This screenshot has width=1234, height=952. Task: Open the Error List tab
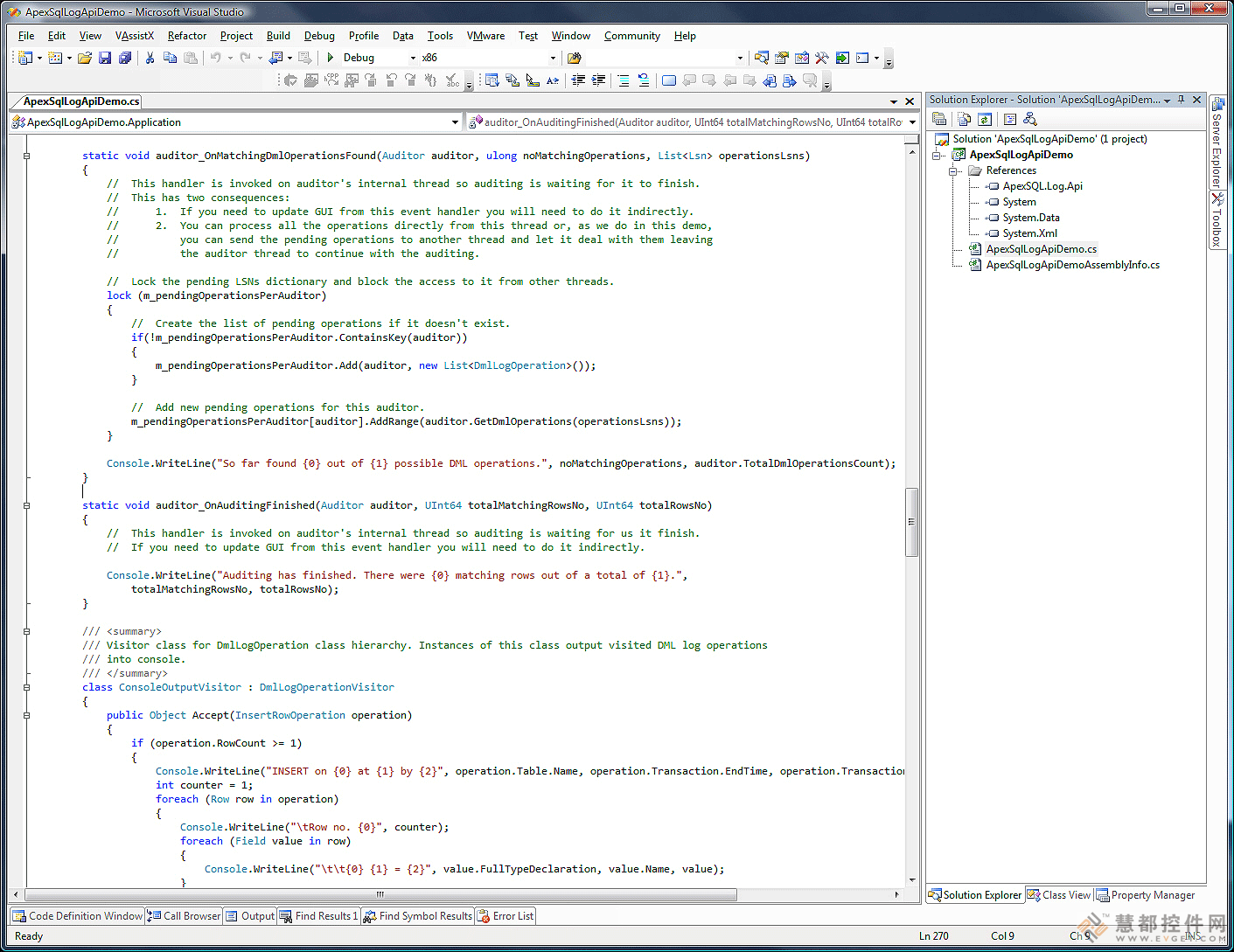click(x=505, y=916)
